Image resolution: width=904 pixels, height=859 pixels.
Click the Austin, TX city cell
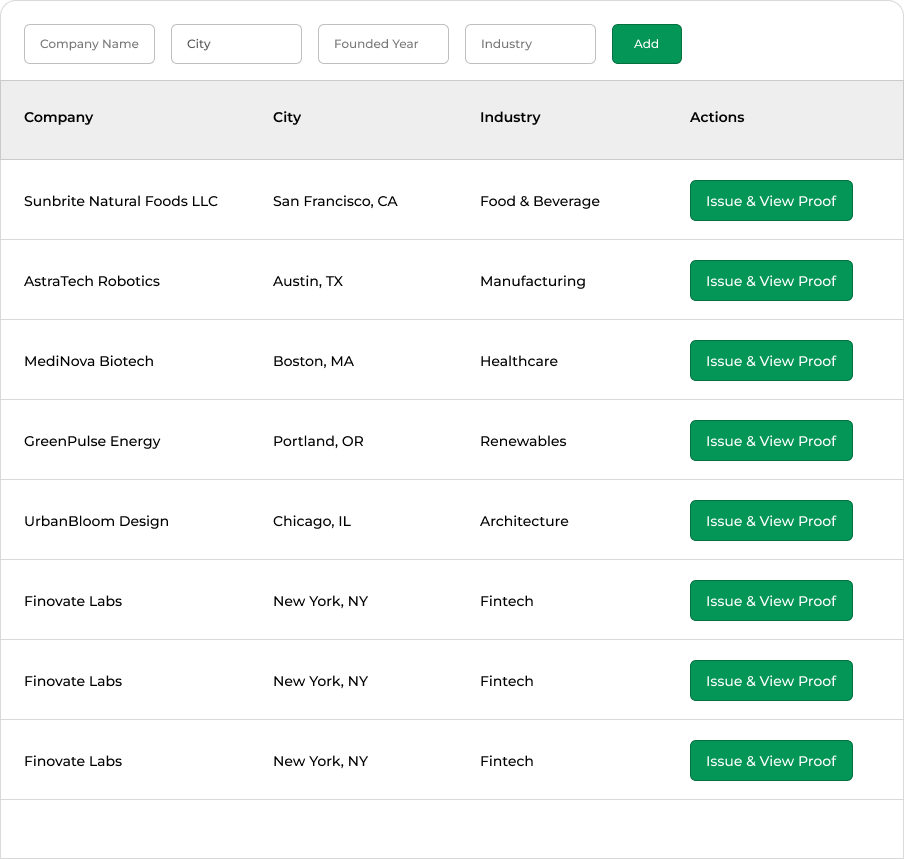pos(308,281)
